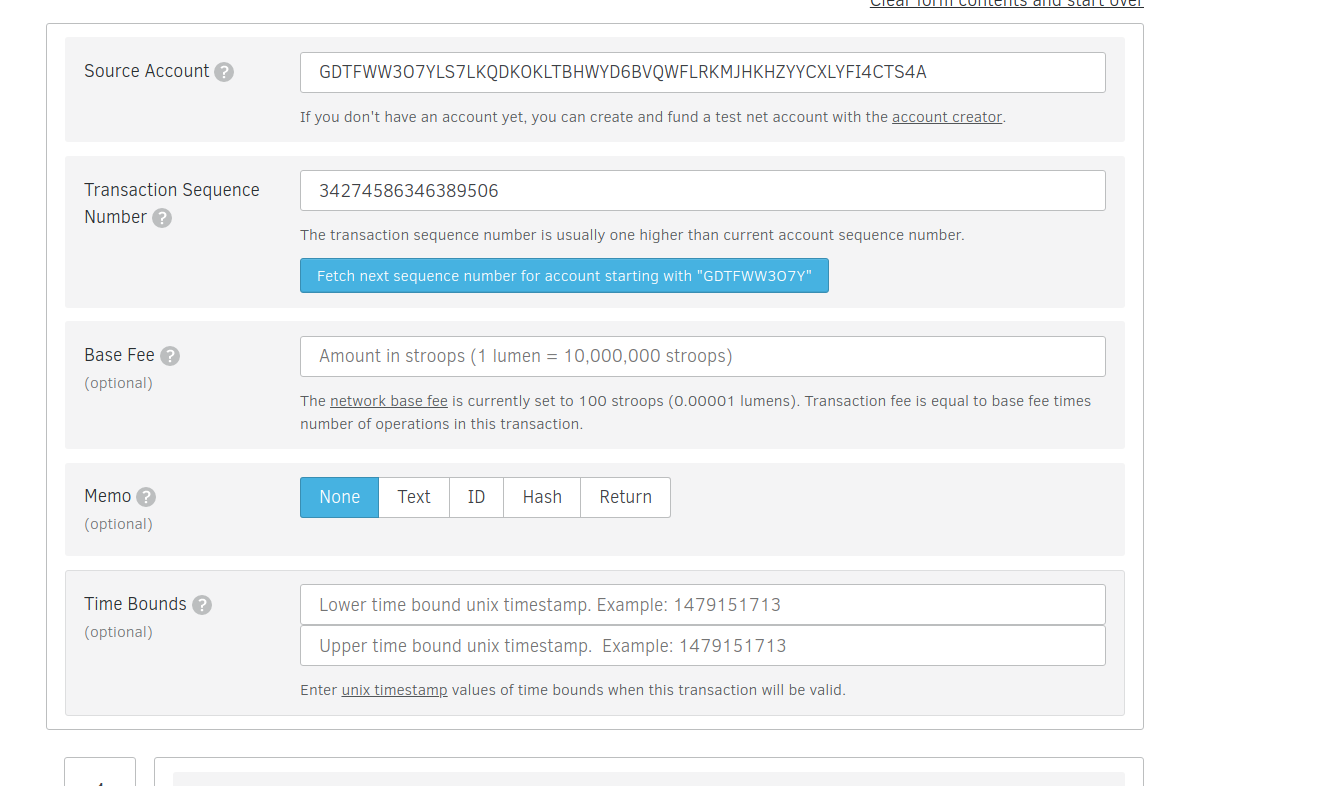The height and width of the screenshot is (786, 1326).
Task: Open the unix timestamp link
Action: pos(394,690)
